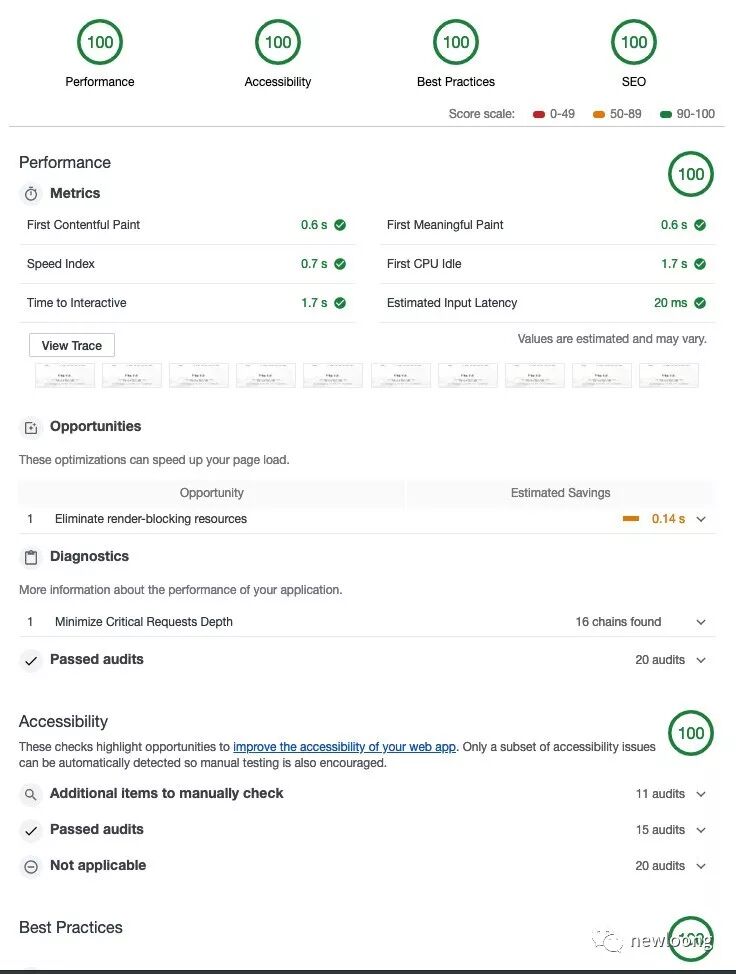The height and width of the screenshot is (974, 736).
Task: Click the Best Practices score gauge
Action: 456,43
